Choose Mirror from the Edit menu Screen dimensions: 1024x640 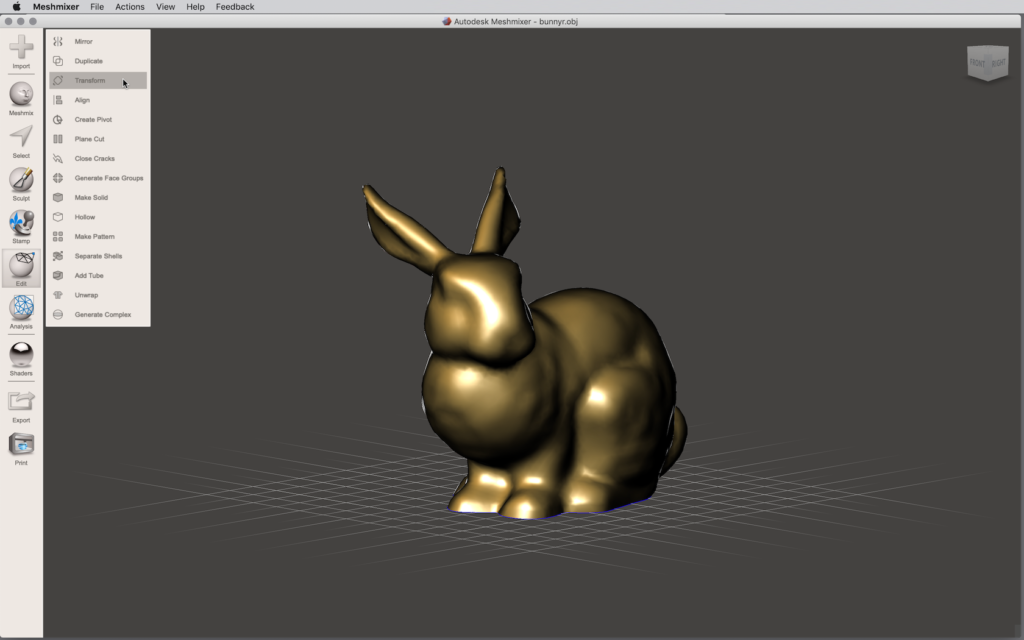point(84,42)
